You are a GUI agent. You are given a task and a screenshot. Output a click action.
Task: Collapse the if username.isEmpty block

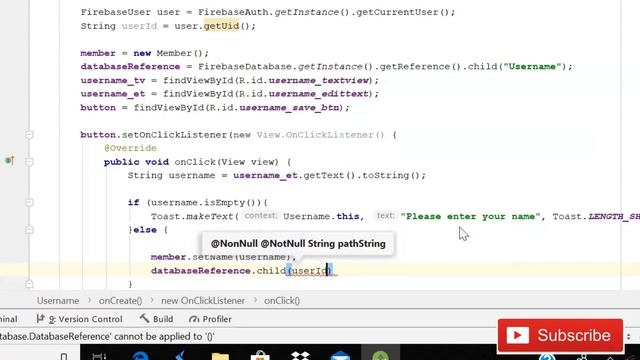click(x=29, y=202)
